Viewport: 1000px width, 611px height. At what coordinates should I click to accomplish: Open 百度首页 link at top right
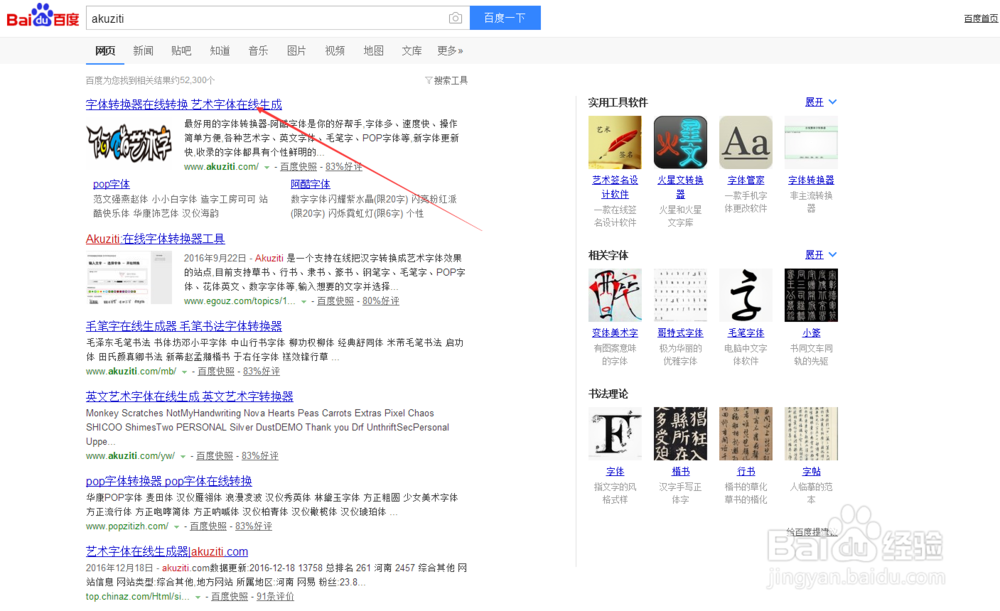(980, 18)
